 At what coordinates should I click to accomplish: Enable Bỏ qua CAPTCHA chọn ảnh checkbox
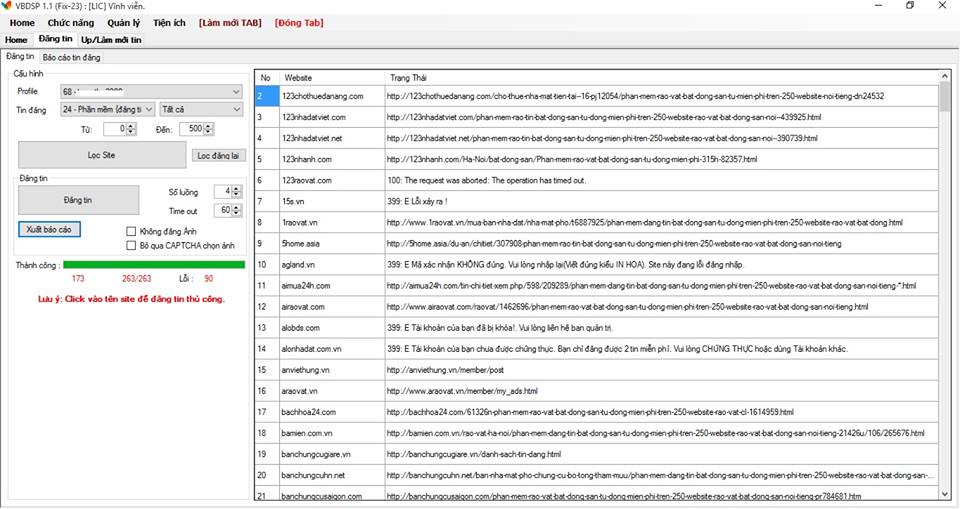point(131,246)
